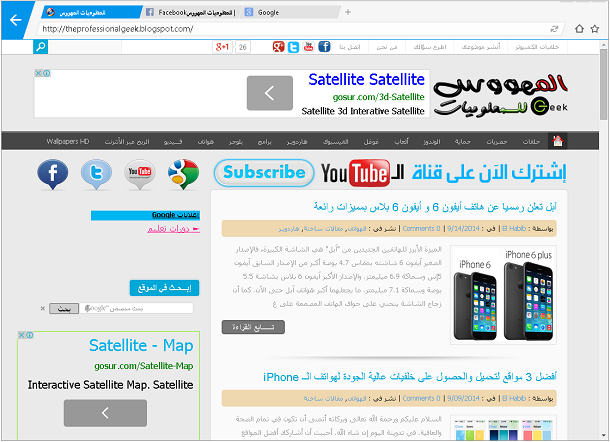Viewport: 610px width, 442px height.
Task: Open ad info icon on sidebar ad
Action: pyautogui.click(x=30, y=335)
